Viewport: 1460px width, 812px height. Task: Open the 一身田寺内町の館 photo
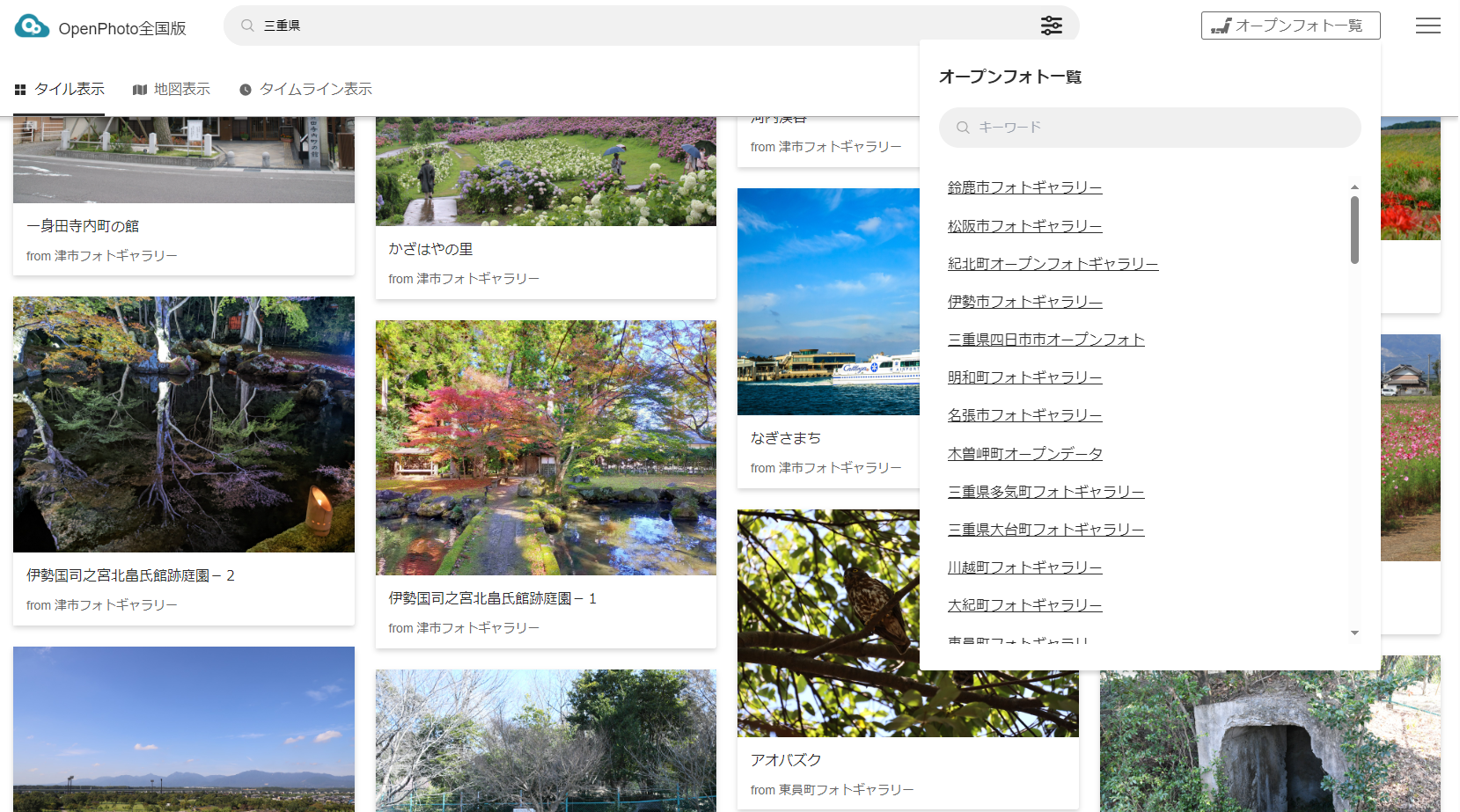[184, 160]
